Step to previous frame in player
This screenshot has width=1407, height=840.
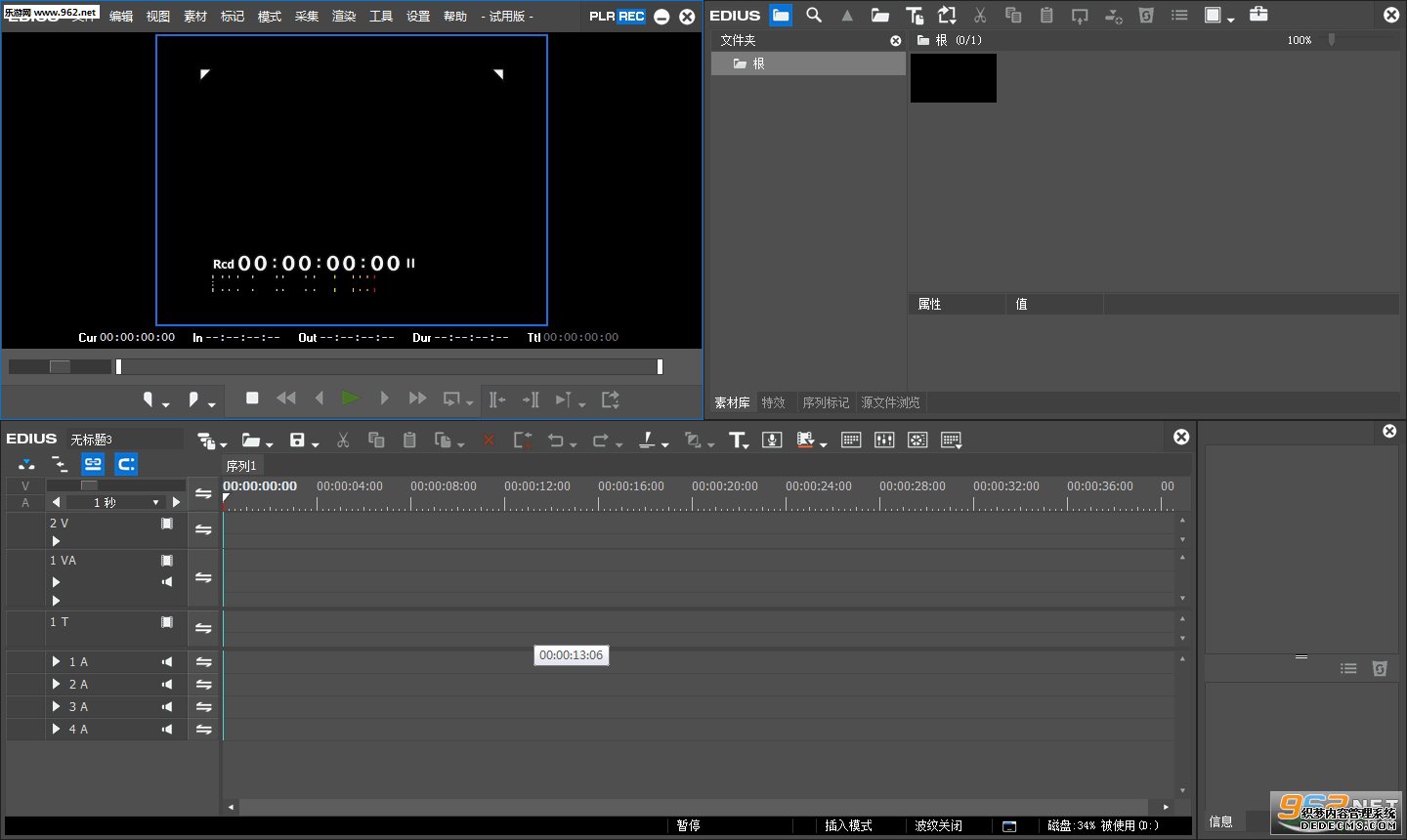tap(319, 398)
